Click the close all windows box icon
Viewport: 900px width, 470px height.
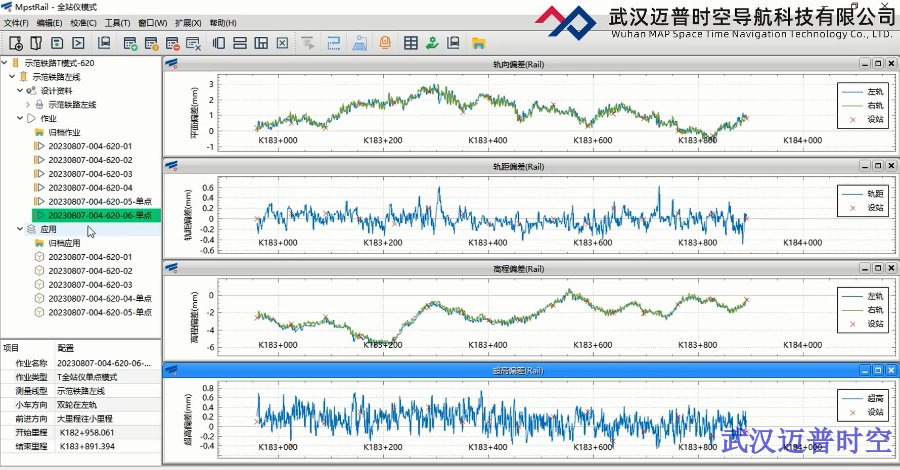point(282,43)
